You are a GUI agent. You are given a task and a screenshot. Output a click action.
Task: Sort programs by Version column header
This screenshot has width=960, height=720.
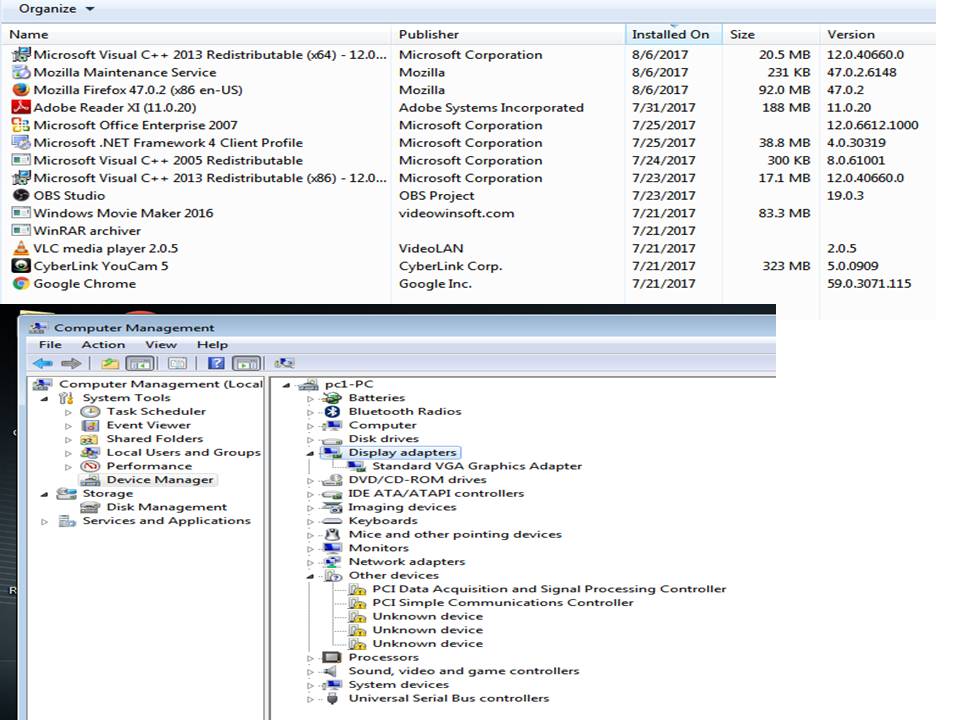(878, 34)
